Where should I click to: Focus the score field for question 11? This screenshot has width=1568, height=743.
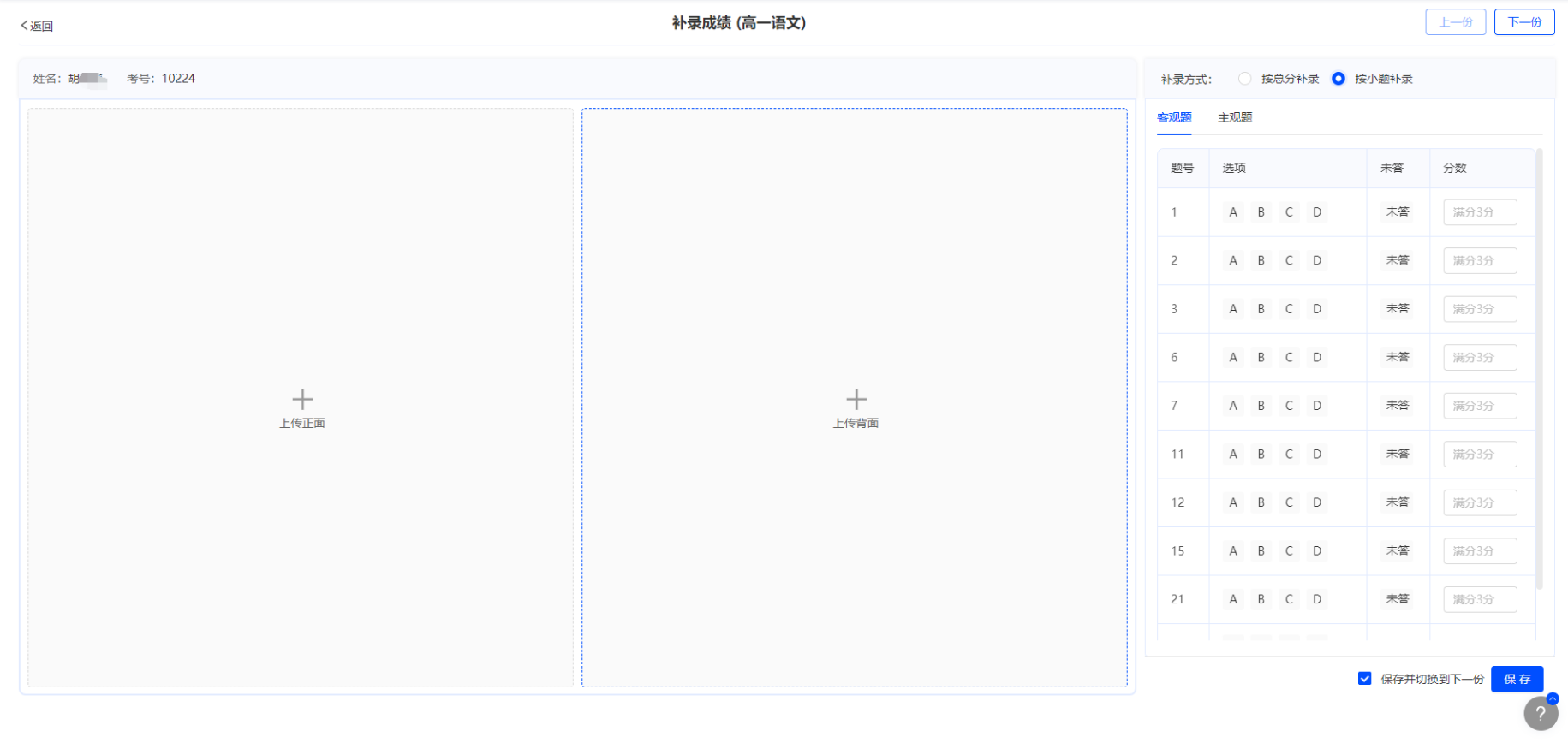(x=1480, y=454)
